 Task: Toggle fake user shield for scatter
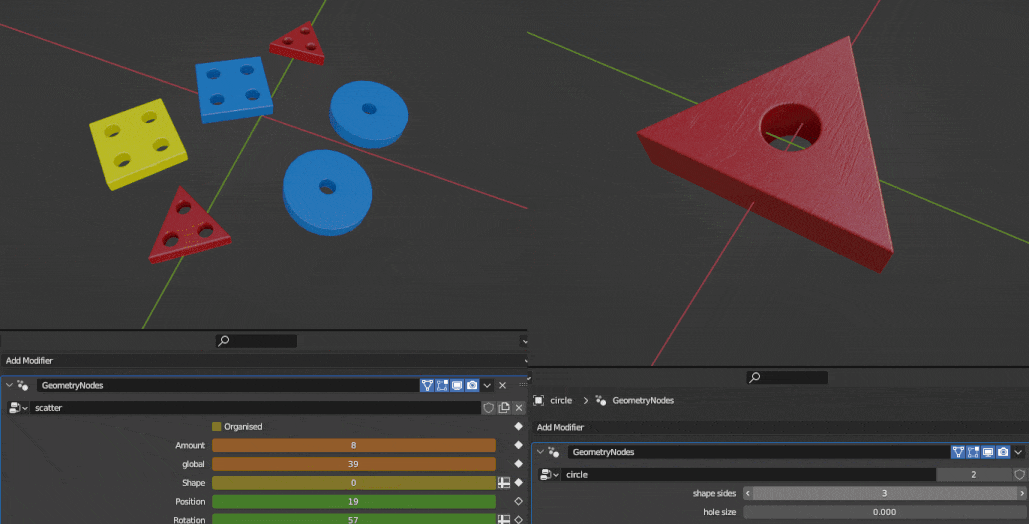[489, 408]
